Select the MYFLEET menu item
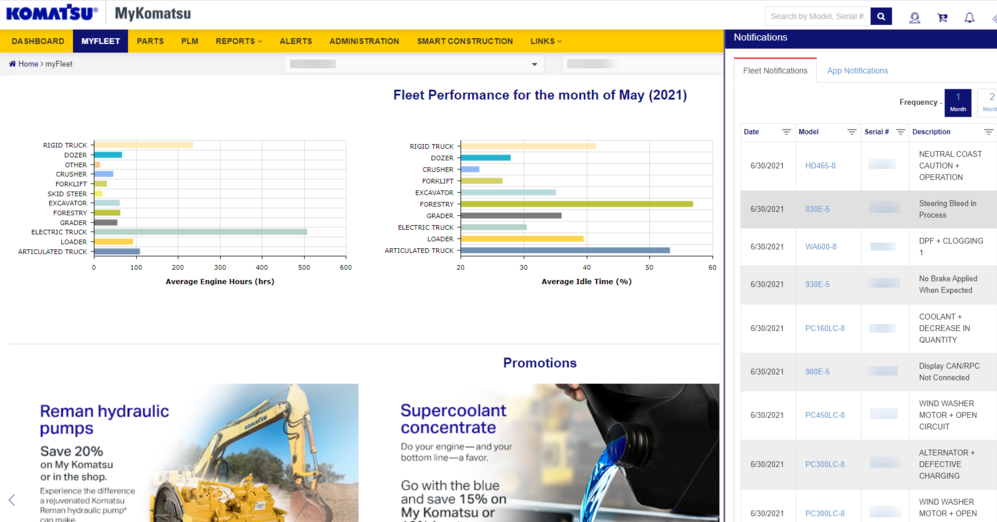 100,41
